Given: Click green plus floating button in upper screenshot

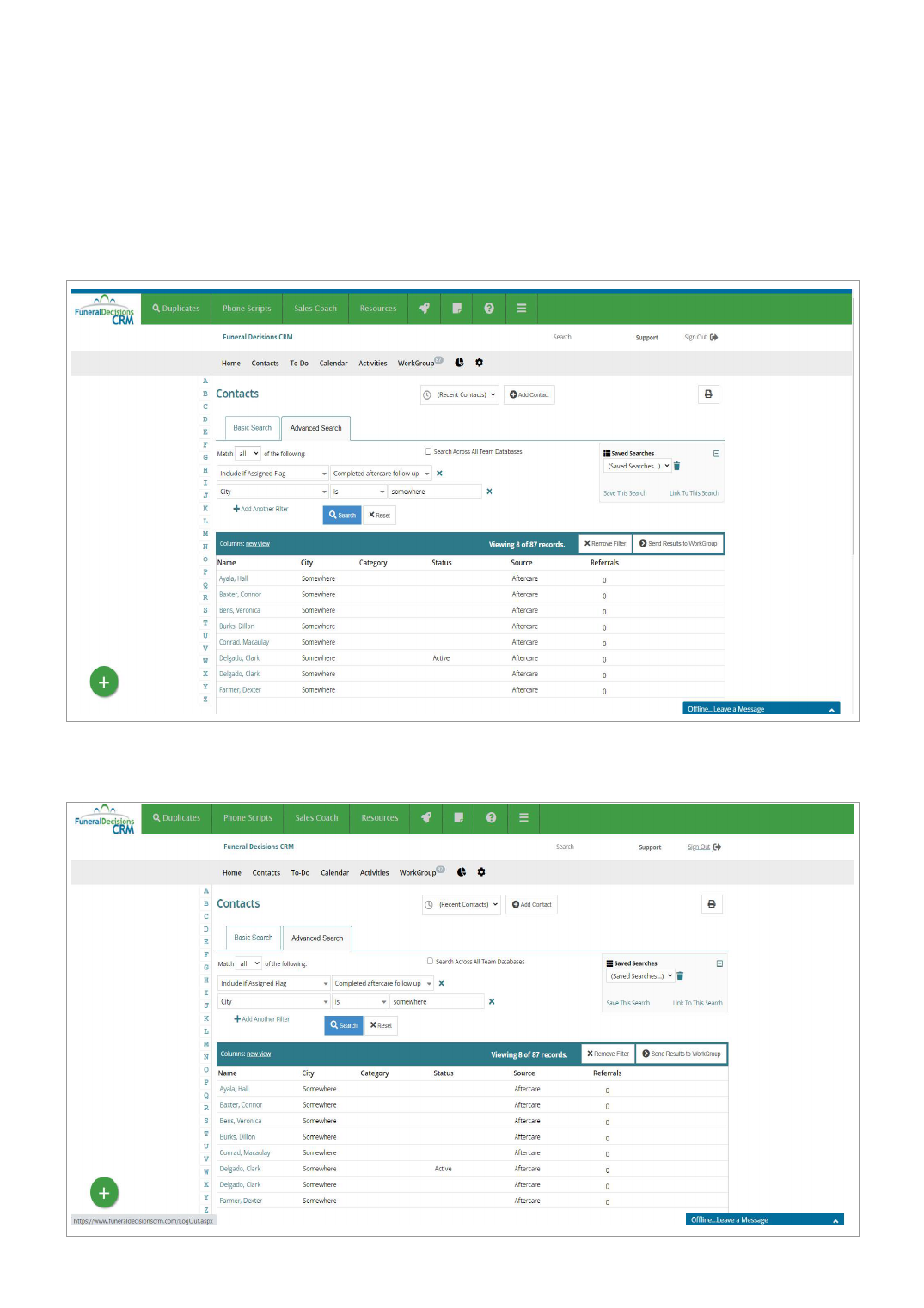Looking at the screenshot, I should click(x=104, y=682).
